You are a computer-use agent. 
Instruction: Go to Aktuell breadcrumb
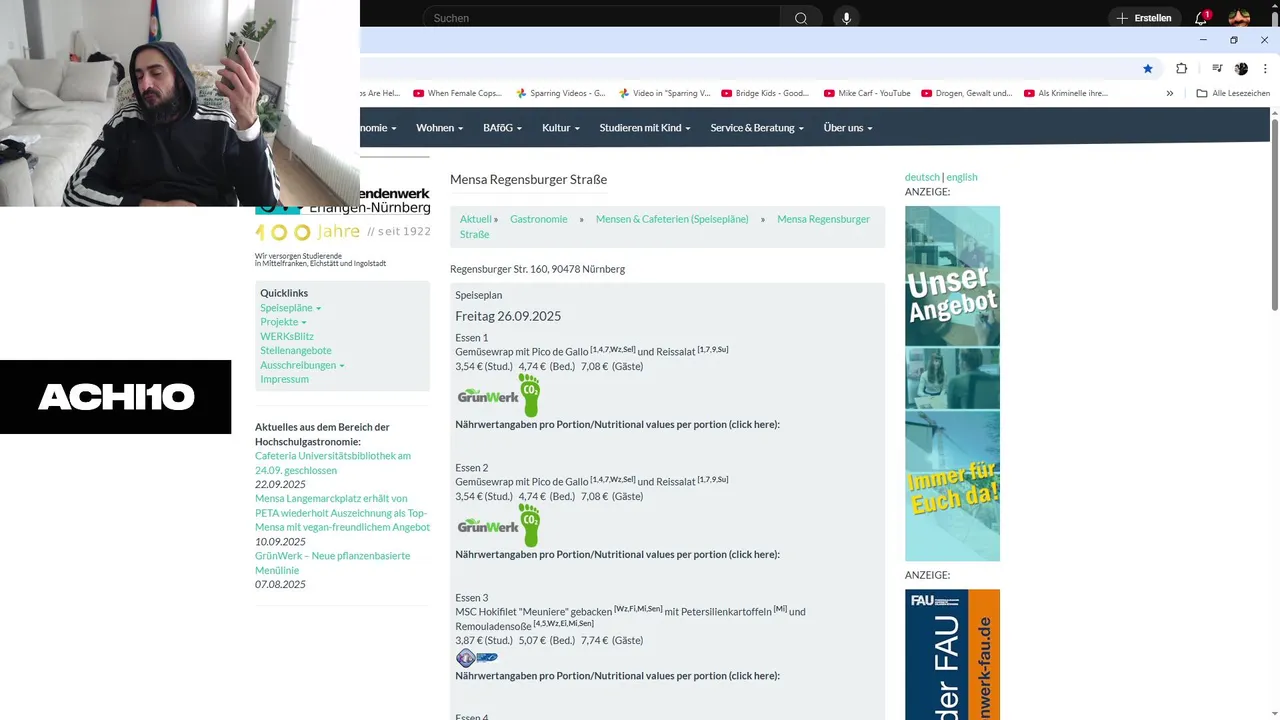pyautogui.click(x=476, y=219)
